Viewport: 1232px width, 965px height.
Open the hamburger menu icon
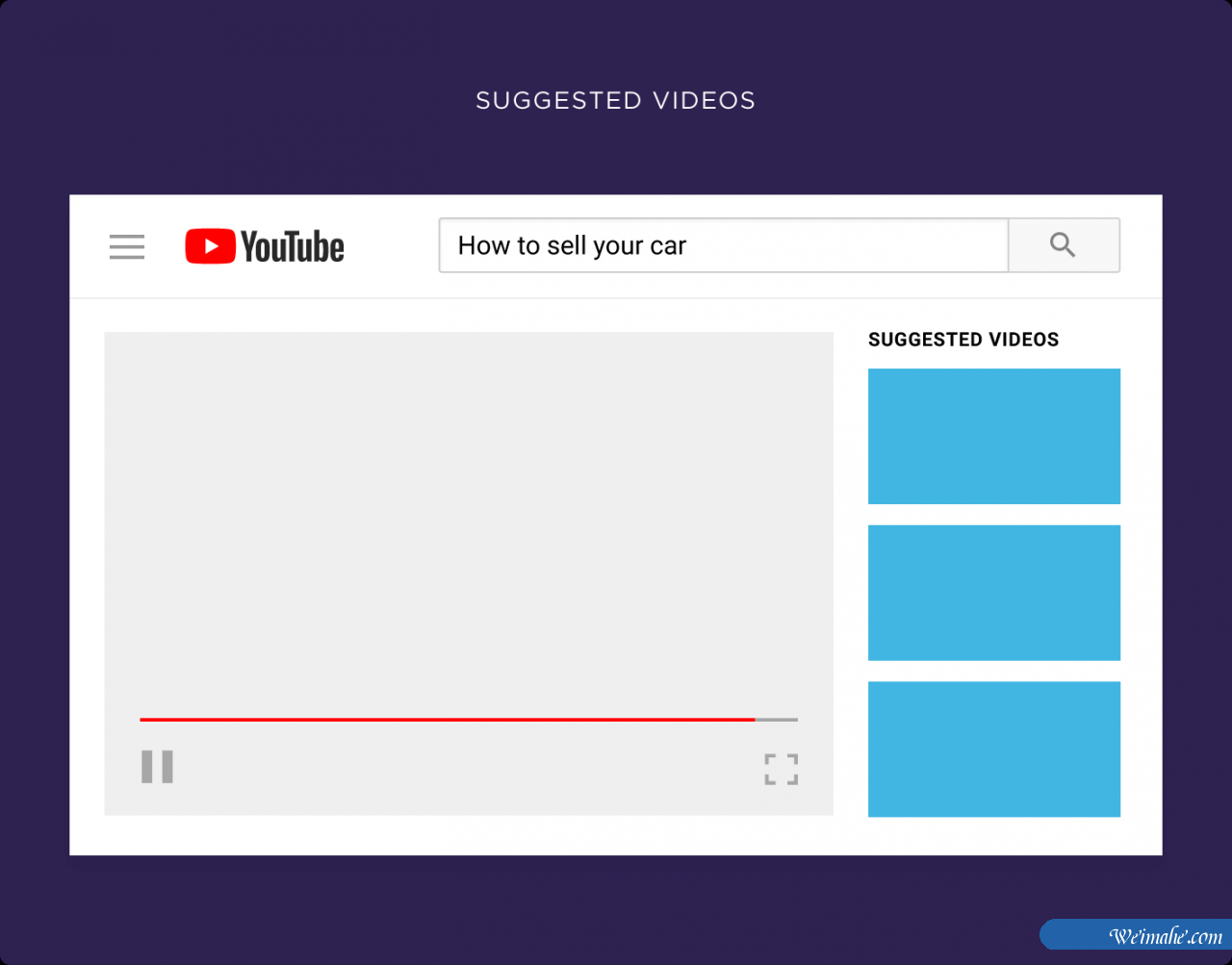127,246
